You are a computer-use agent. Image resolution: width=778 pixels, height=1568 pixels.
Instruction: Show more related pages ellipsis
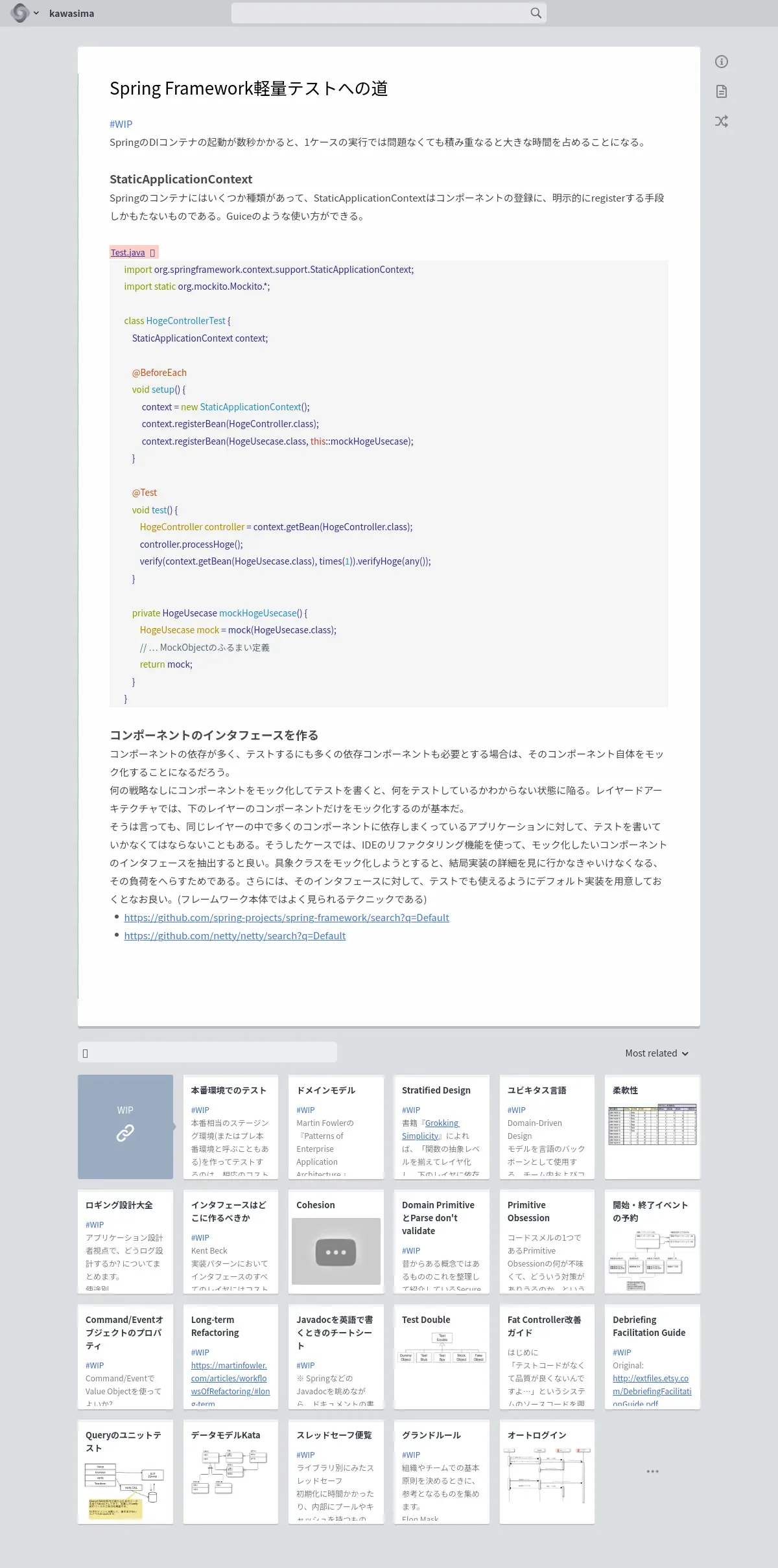tap(652, 1471)
